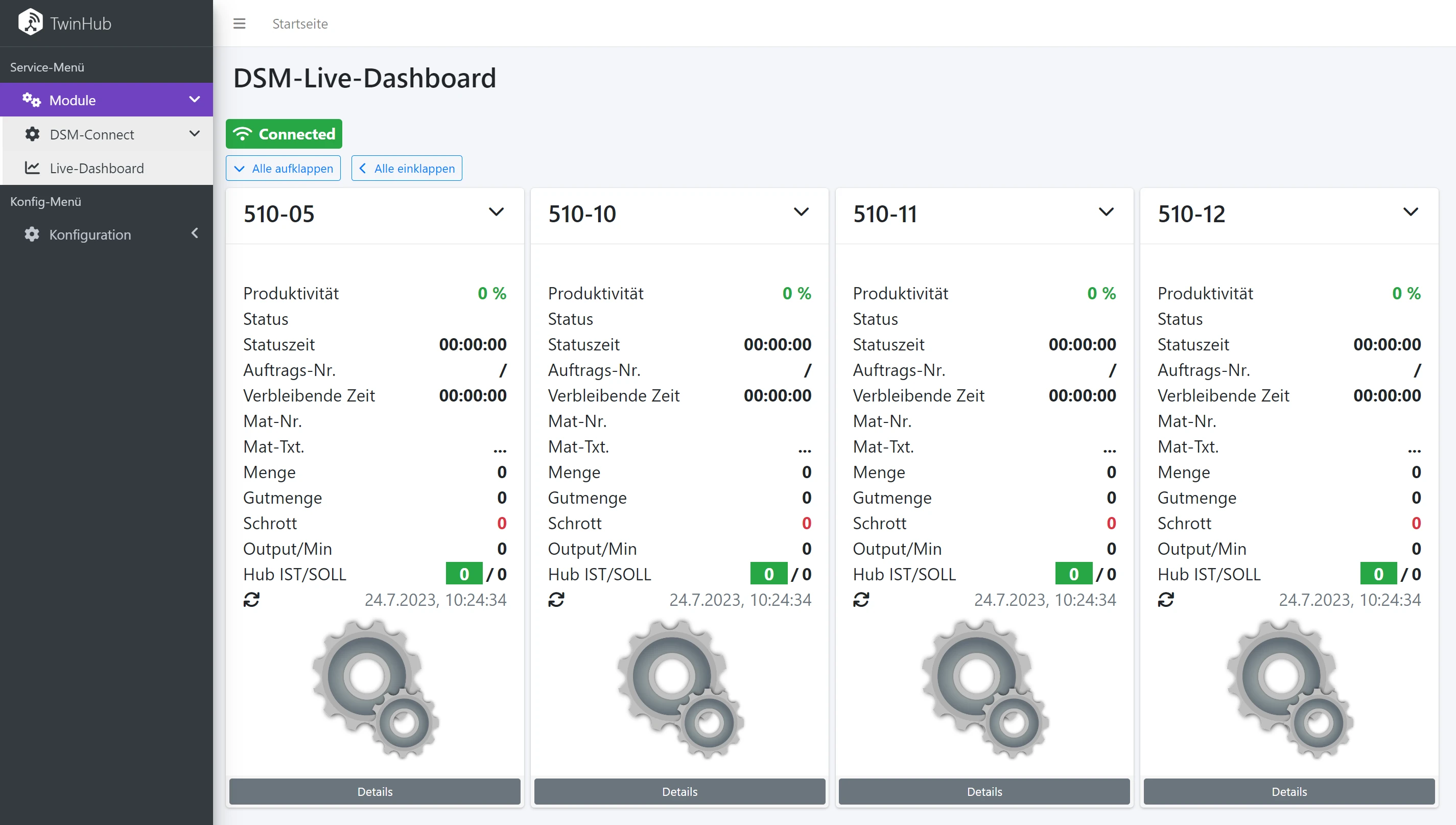Click Verbleibende Zeit value on 510-12
Screen dimensions: 1456x825
click(x=1387, y=395)
